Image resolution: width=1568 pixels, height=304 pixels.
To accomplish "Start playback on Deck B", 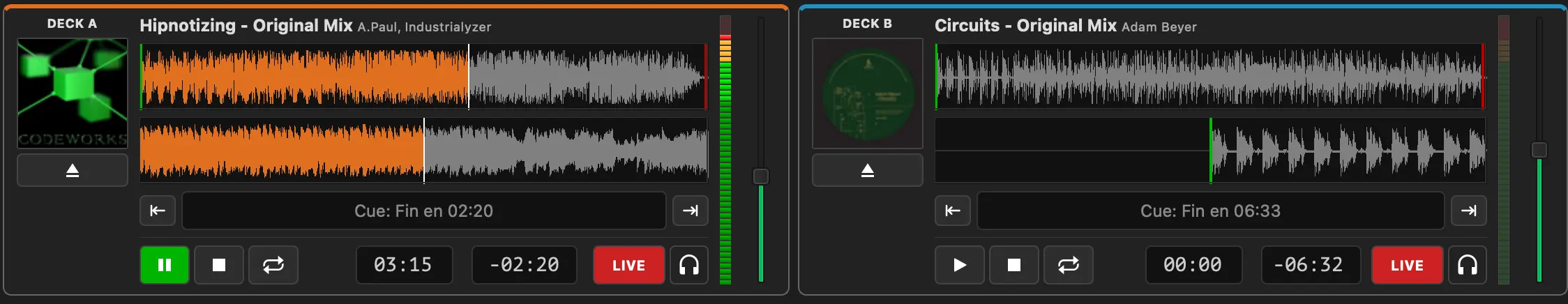I will [x=960, y=265].
